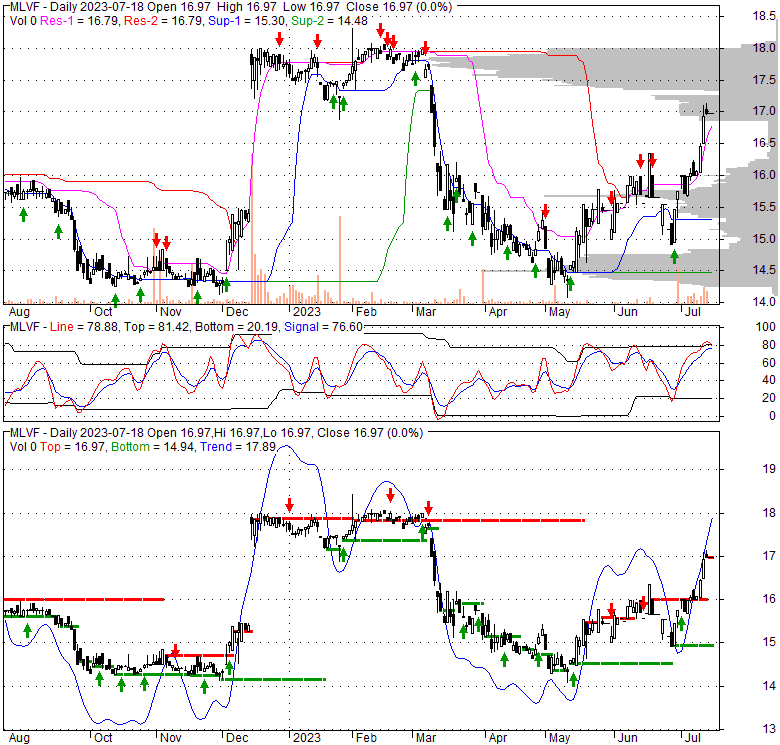
Task: Click the bottom chart 'MLVF - Daily 2023-07-18' title
Action: [77, 433]
